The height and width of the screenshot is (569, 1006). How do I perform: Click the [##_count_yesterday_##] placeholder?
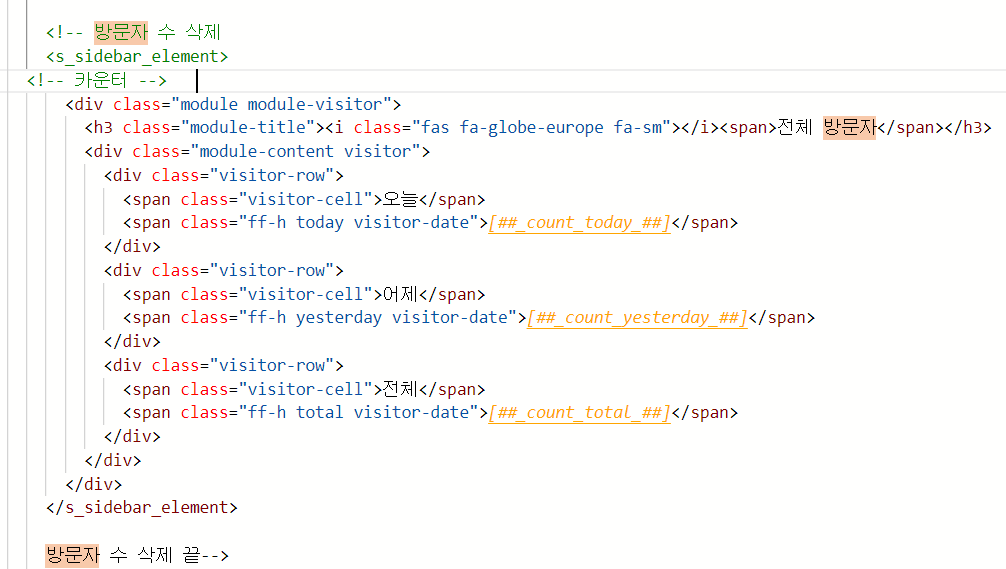click(637, 318)
